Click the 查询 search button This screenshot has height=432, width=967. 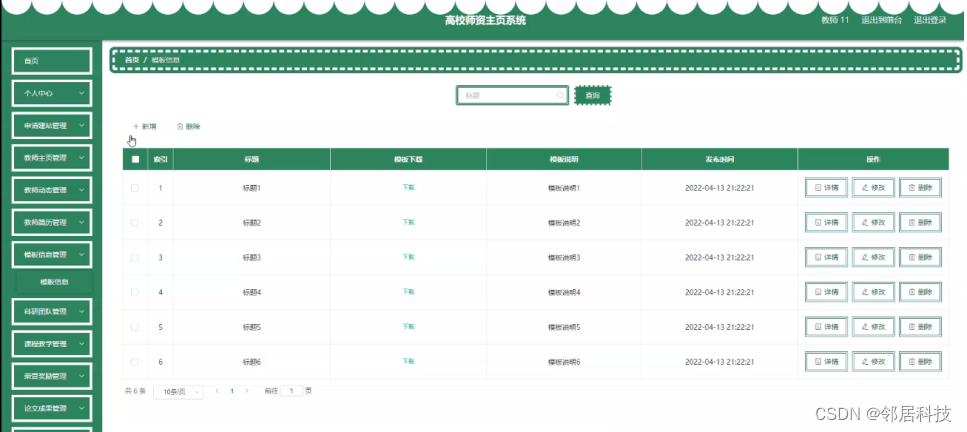593,96
